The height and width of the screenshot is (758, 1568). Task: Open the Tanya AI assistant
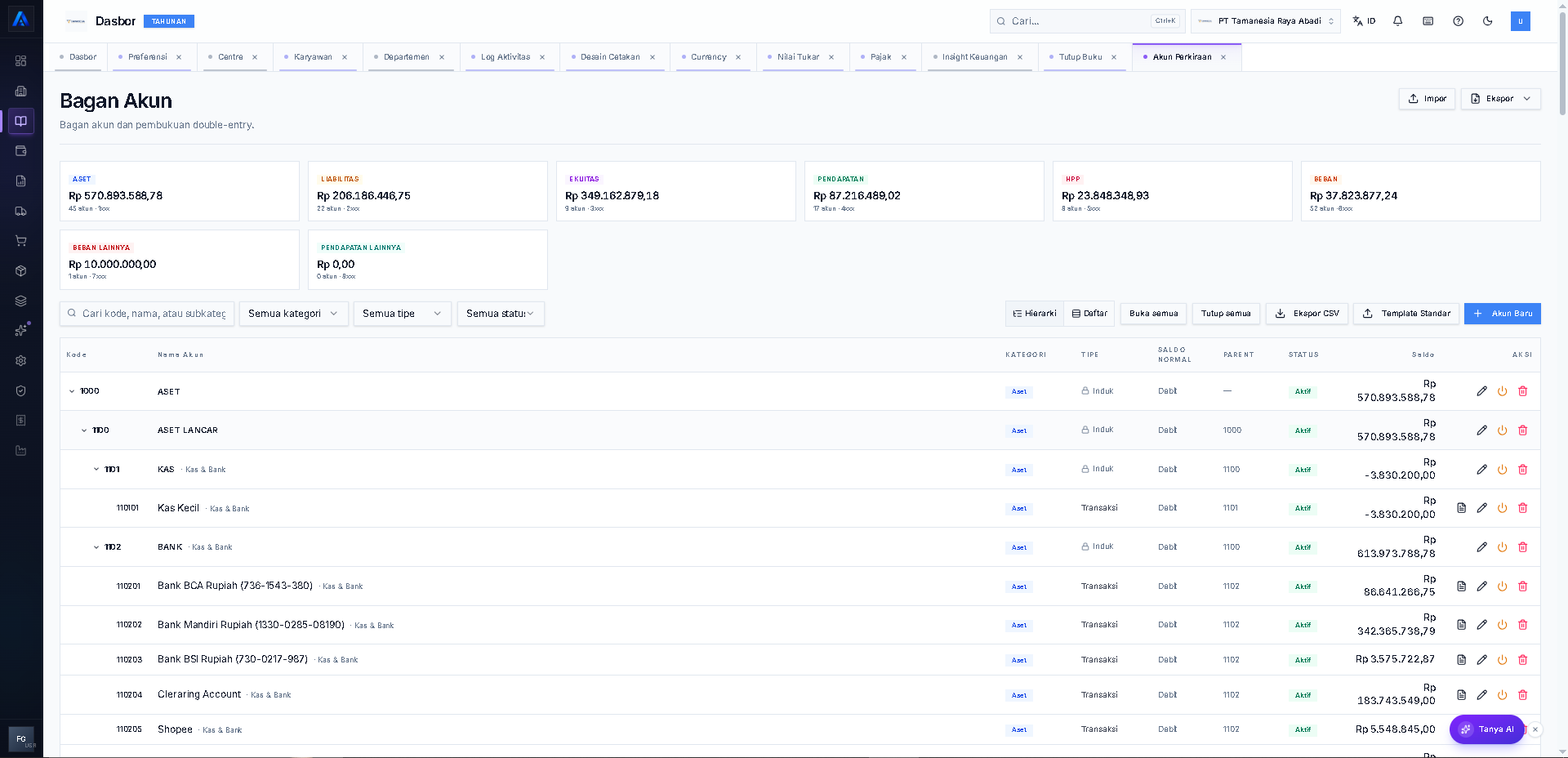click(x=1487, y=729)
